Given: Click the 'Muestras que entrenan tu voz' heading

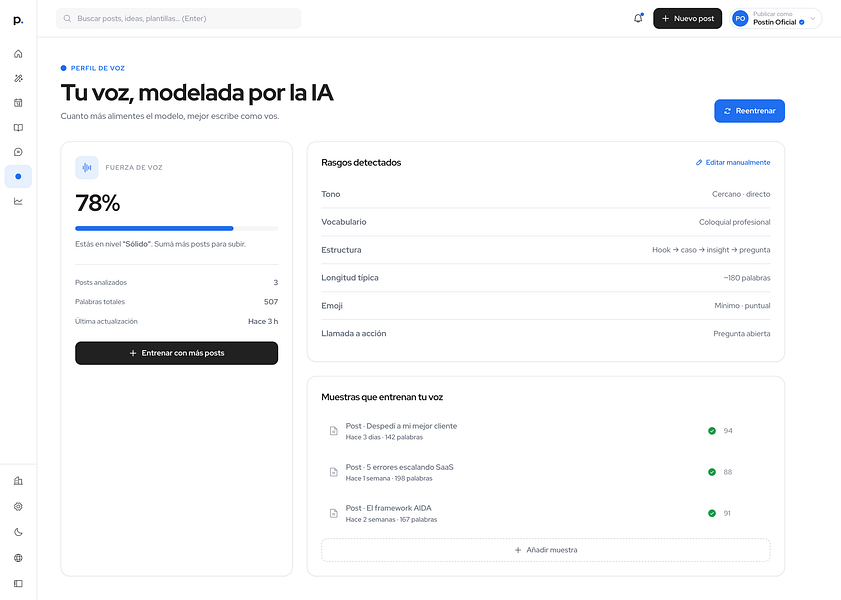Looking at the screenshot, I should coord(382,397).
